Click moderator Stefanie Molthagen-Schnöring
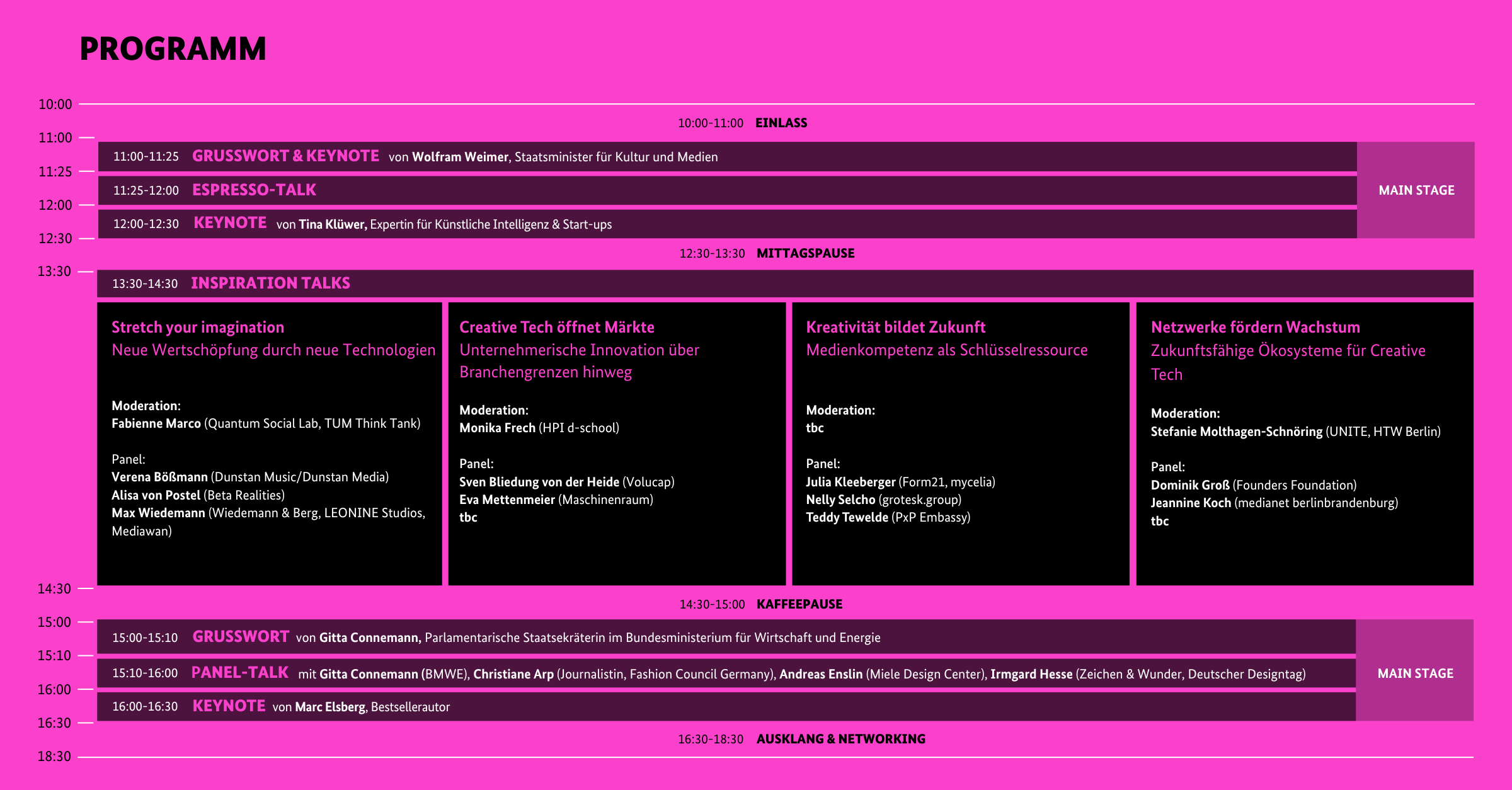This screenshot has height=790, width=1512. coord(1236,432)
